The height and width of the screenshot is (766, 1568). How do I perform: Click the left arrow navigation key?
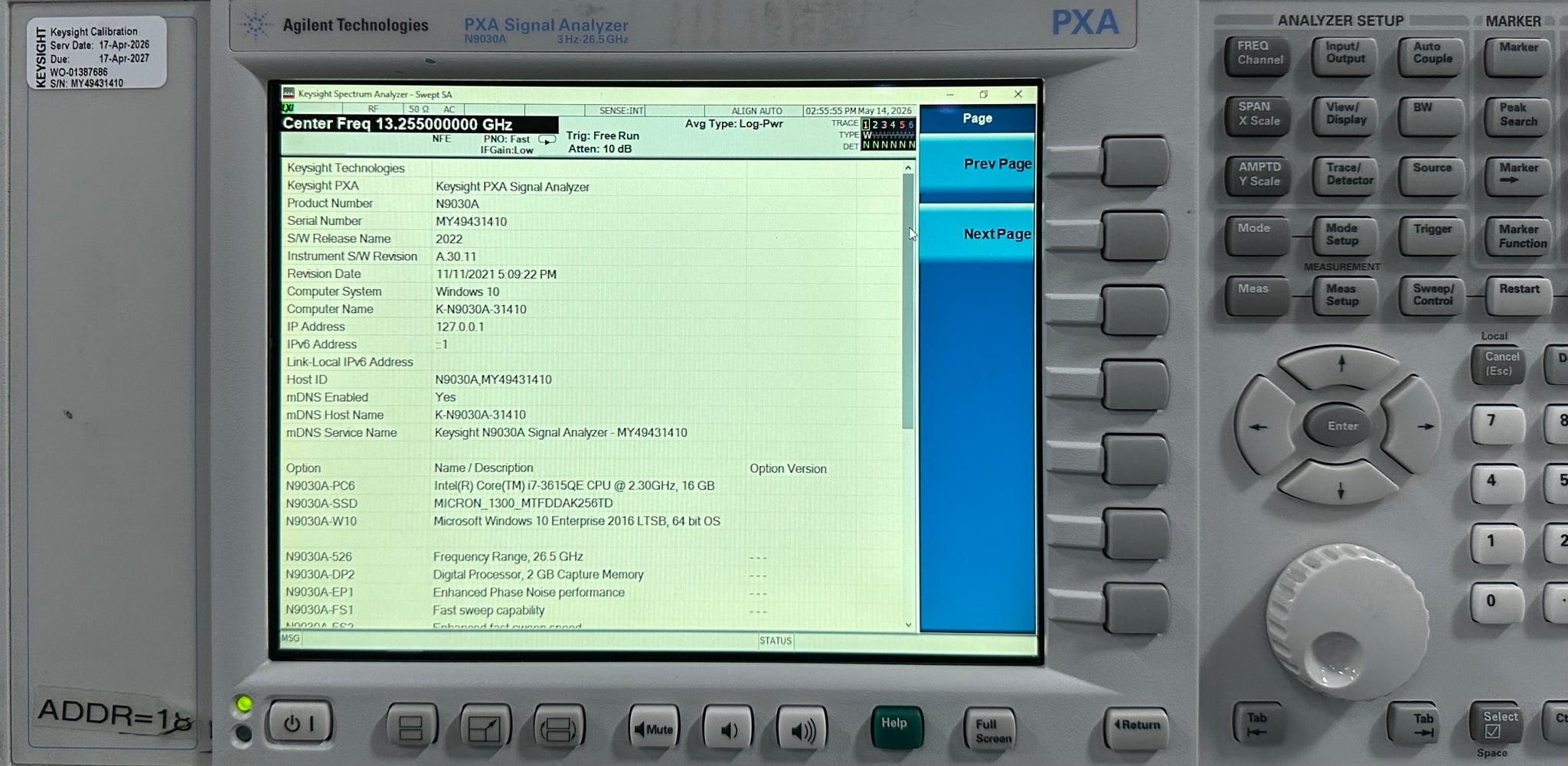click(1262, 426)
